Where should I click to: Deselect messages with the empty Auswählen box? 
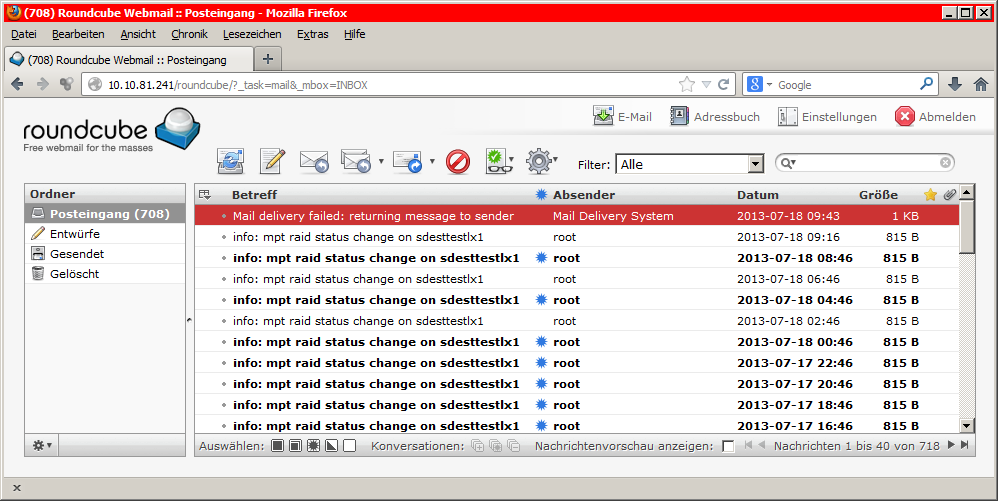coord(349,446)
